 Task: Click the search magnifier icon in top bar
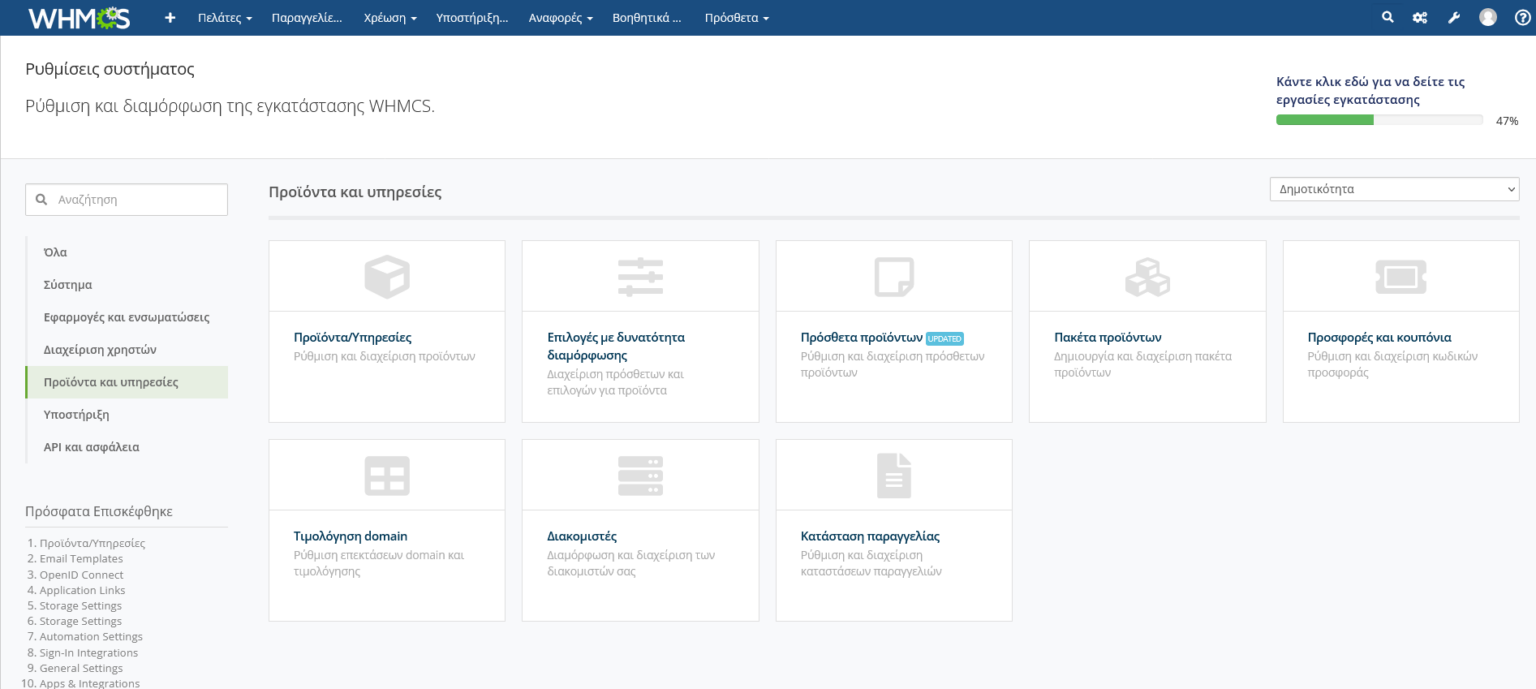[1387, 17]
